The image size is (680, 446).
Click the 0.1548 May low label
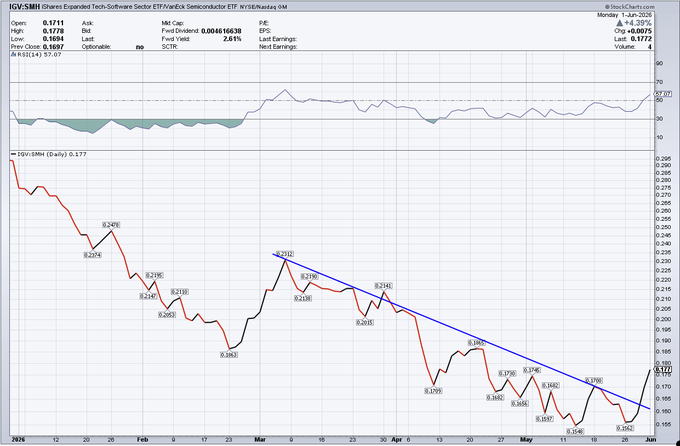pyautogui.click(x=575, y=431)
